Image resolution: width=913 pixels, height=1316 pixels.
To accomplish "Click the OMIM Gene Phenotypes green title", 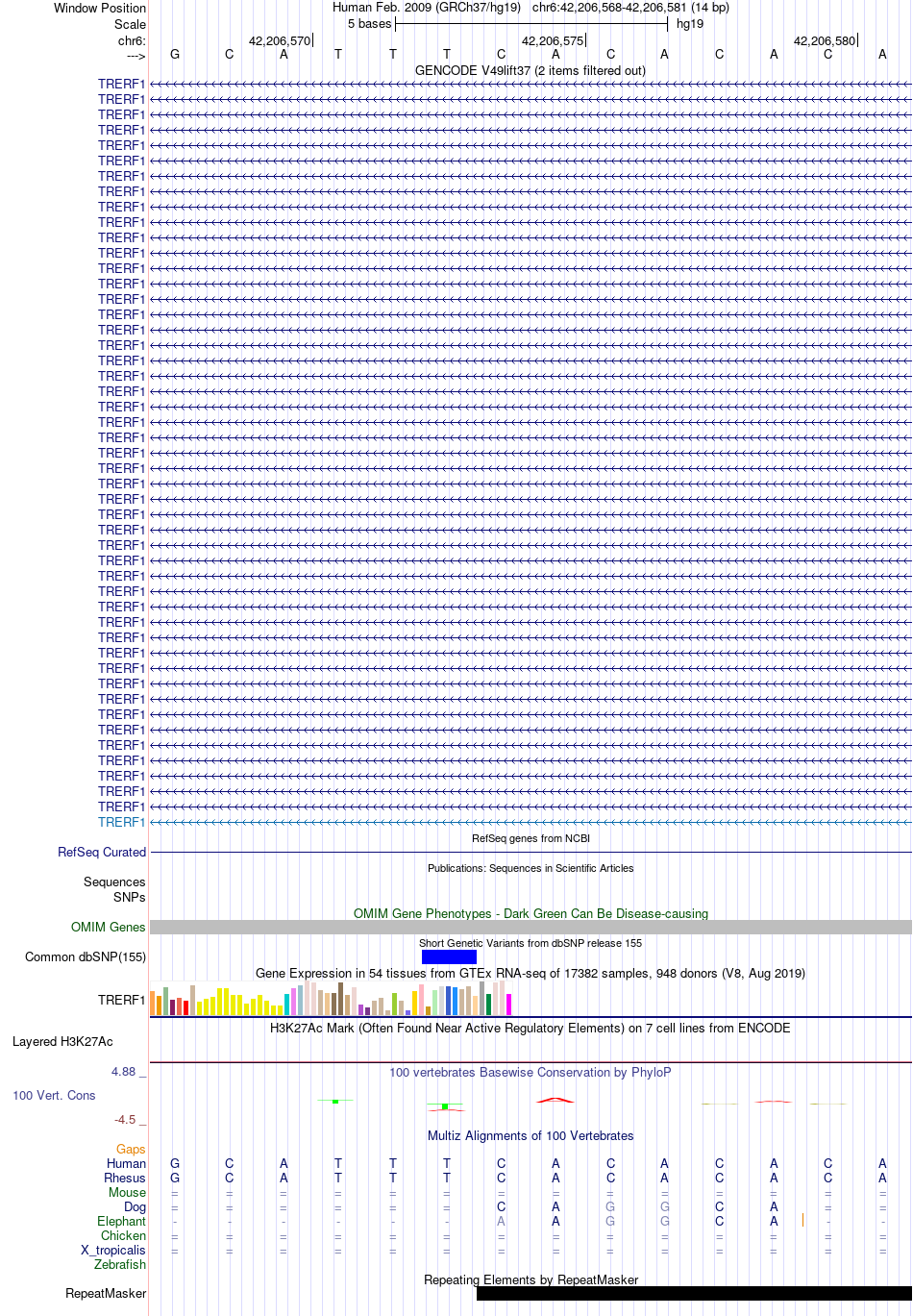I will click(531, 913).
